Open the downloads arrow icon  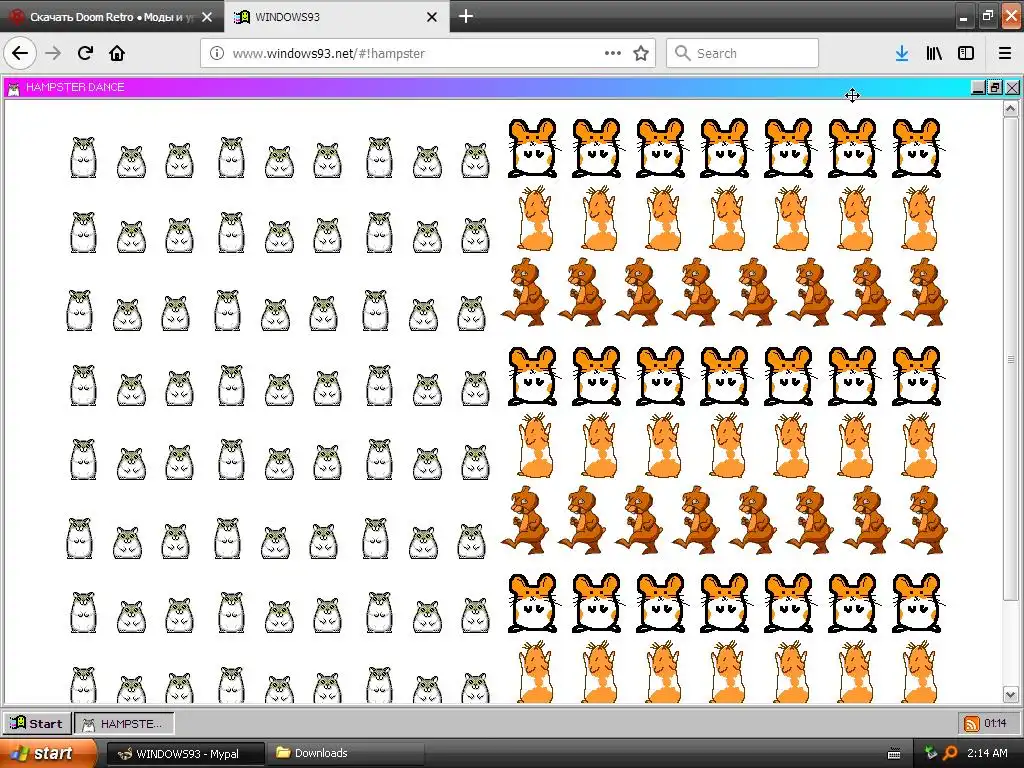(902, 53)
